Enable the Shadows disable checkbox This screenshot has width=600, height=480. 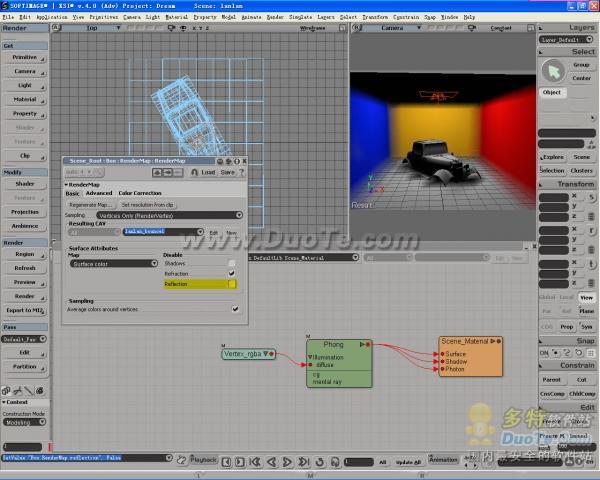tap(232, 263)
